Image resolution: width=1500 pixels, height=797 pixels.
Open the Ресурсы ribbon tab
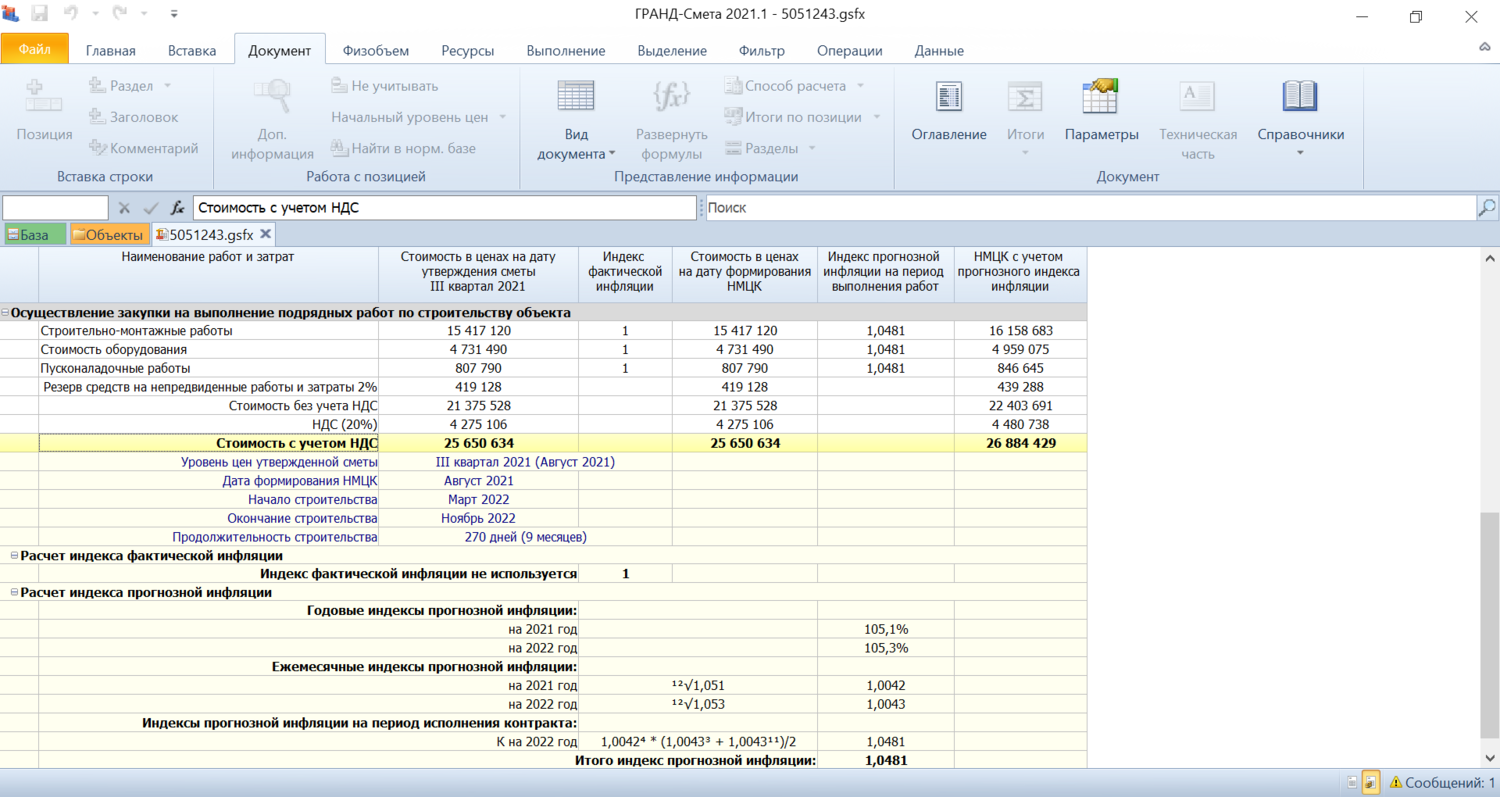coord(469,51)
